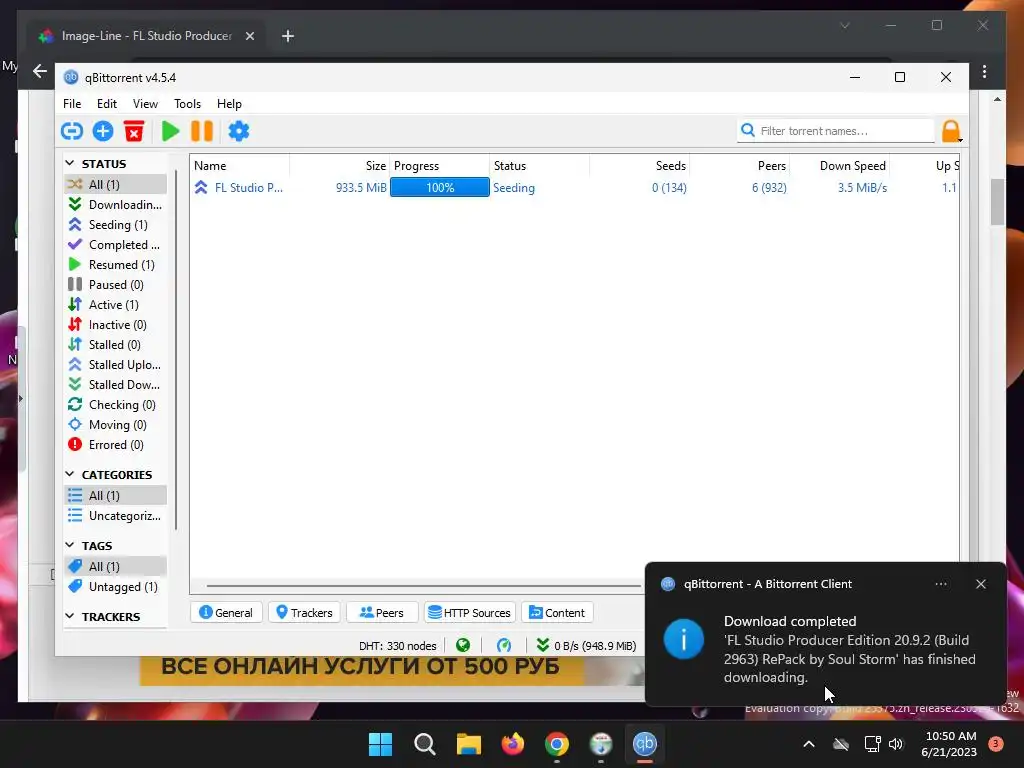Screen dimensions: 1024x768
Task: Sort by the Name column header
Action: click(240, 166)
